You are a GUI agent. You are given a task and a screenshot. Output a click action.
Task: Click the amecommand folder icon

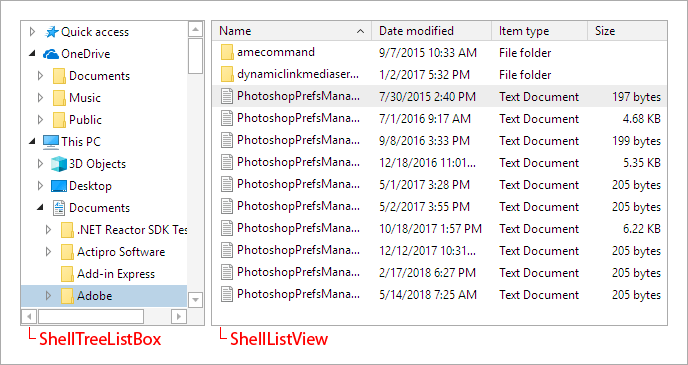pyautogui.click(x=227, y=53)
